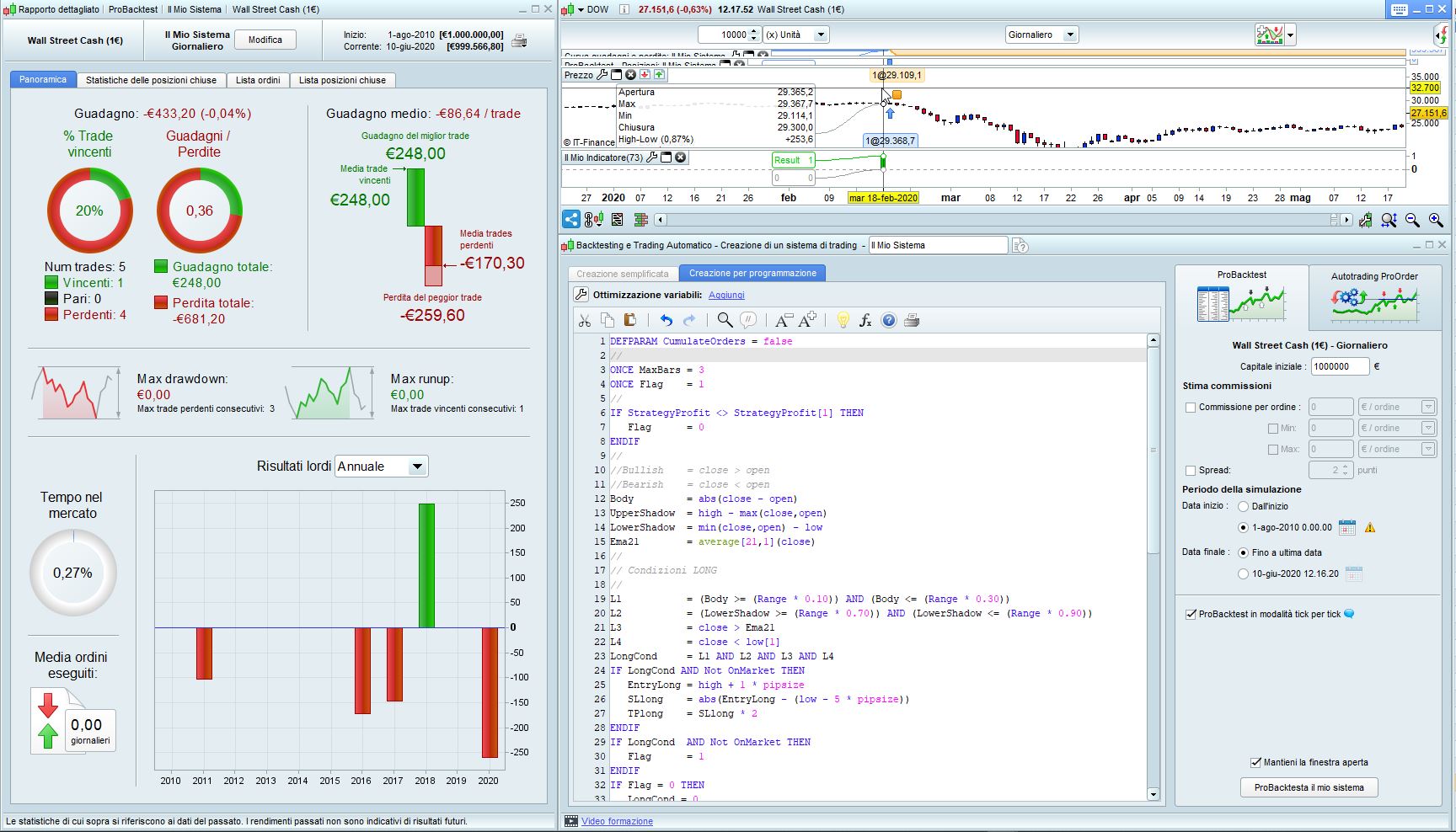This screenshot has height=832, width=1456.
Task: Open the search magnifier in code editor
Action: click(725, 320)
